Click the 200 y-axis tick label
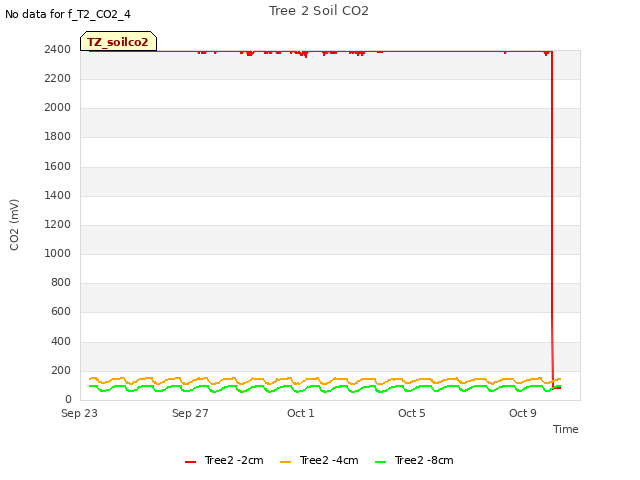This screenshot has width=640, height=480. click(x=61, y=371)
